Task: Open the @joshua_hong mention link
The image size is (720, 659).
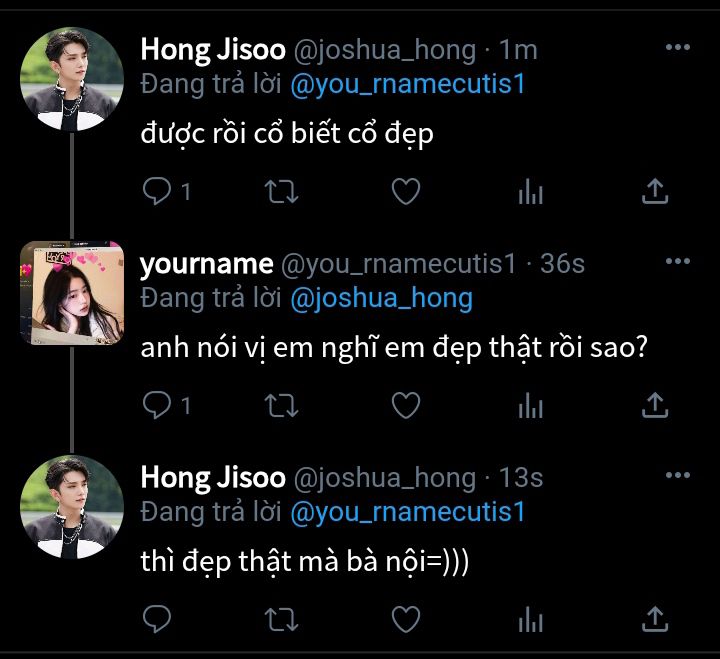Action: pyautogui.click(x=381, y=298)
